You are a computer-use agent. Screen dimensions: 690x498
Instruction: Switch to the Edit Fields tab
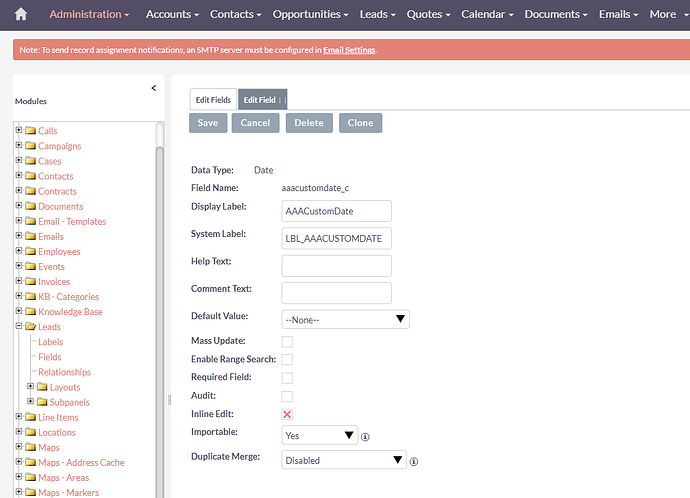pyautogui.click(x=213, y=100)
